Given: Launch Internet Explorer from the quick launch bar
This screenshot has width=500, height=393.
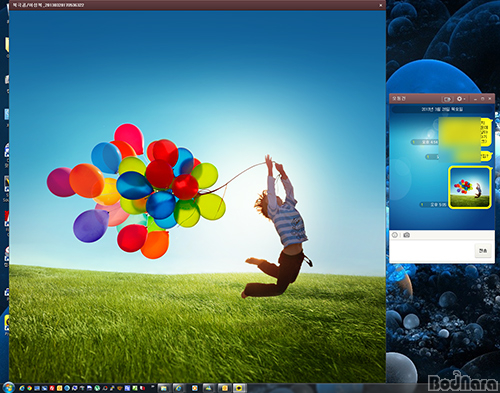Looking at the screenshot, I should coord(22,388).
